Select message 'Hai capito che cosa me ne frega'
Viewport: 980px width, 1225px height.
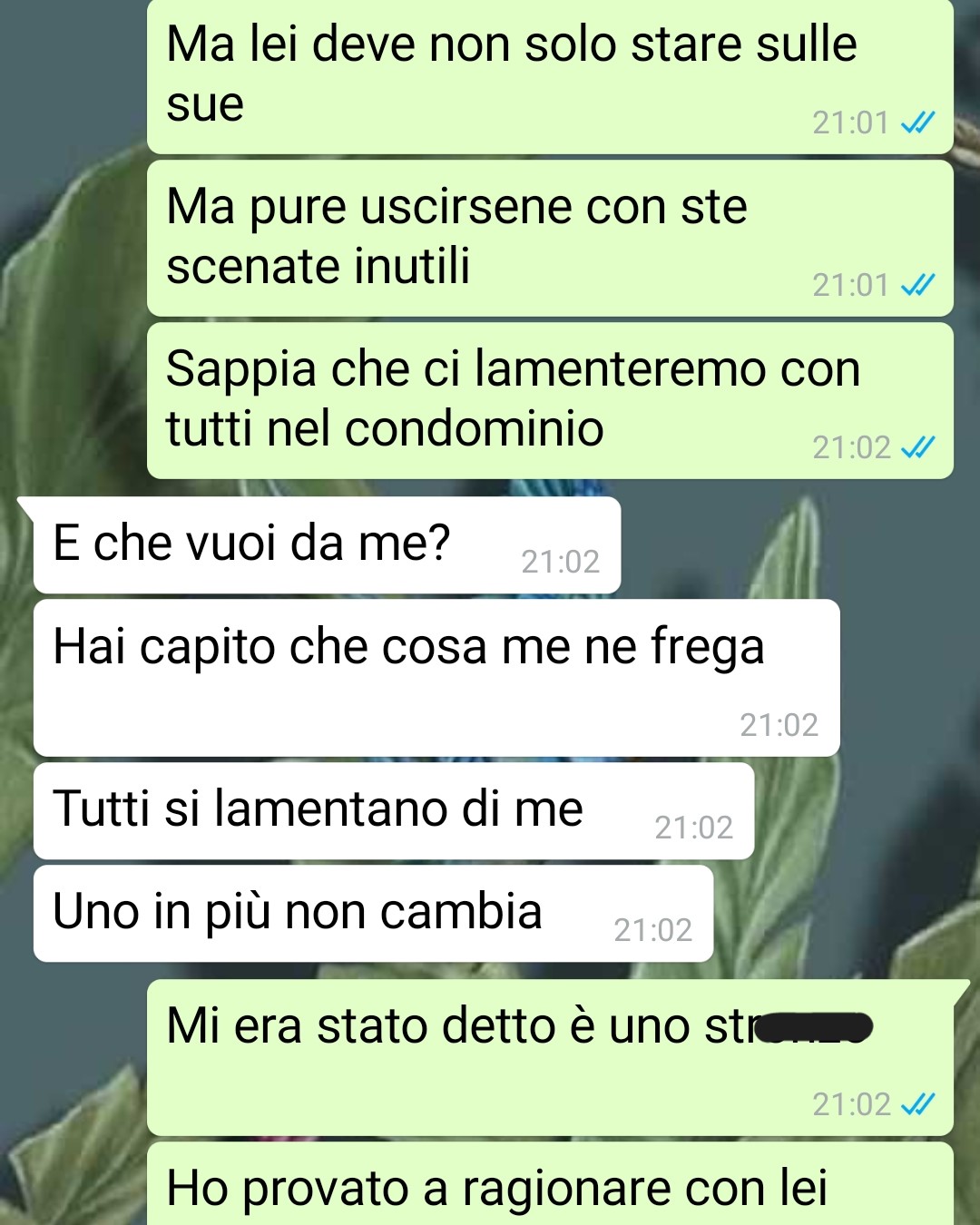point(436,678)
